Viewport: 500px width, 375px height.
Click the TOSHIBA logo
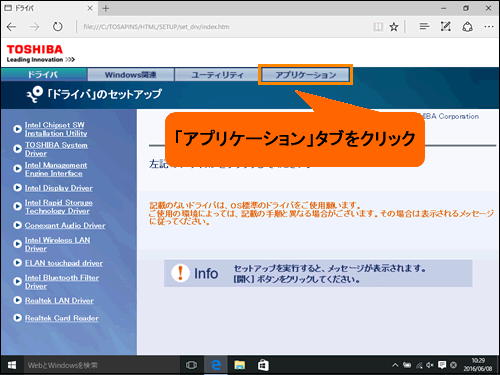click(35, 49)
